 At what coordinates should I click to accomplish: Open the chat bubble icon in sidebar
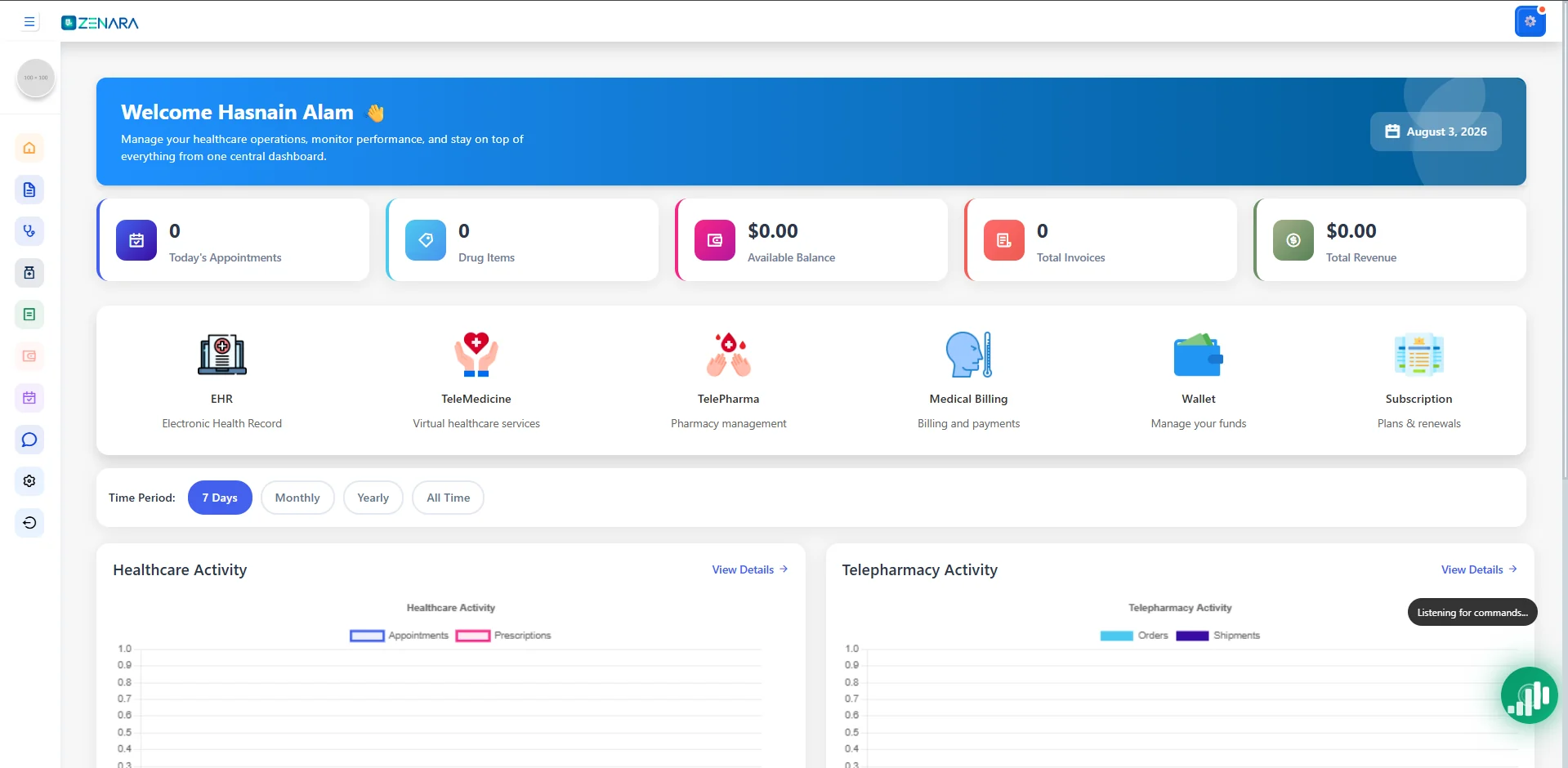pos(29,440)
